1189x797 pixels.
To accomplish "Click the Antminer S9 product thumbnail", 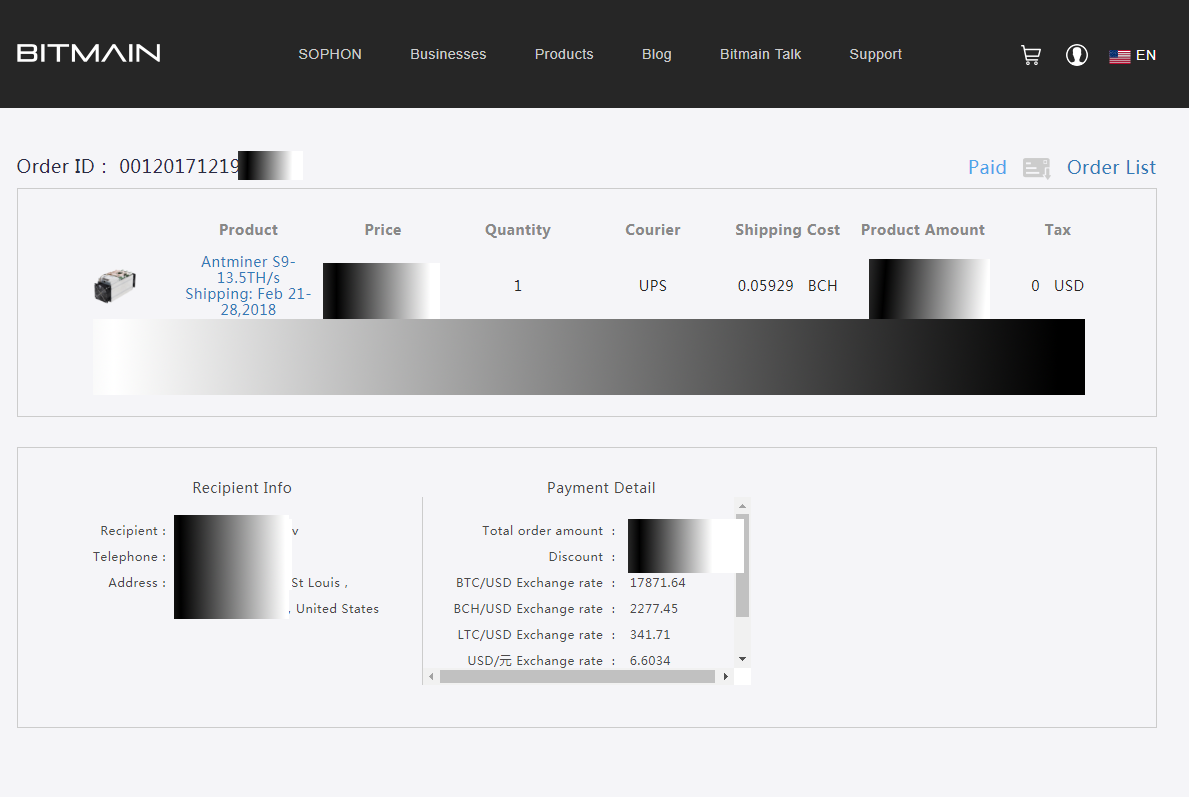I will 115,286.
